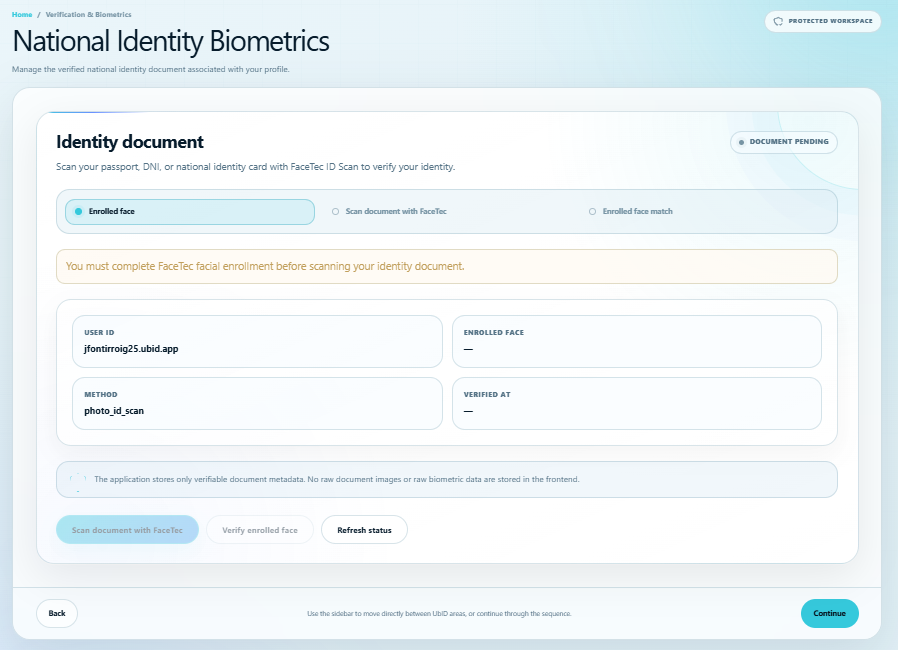Click the shield icon in Protected Workspace badge
Image resolution: width=898 pixels, height=650 pixels.
coord(778,21)
